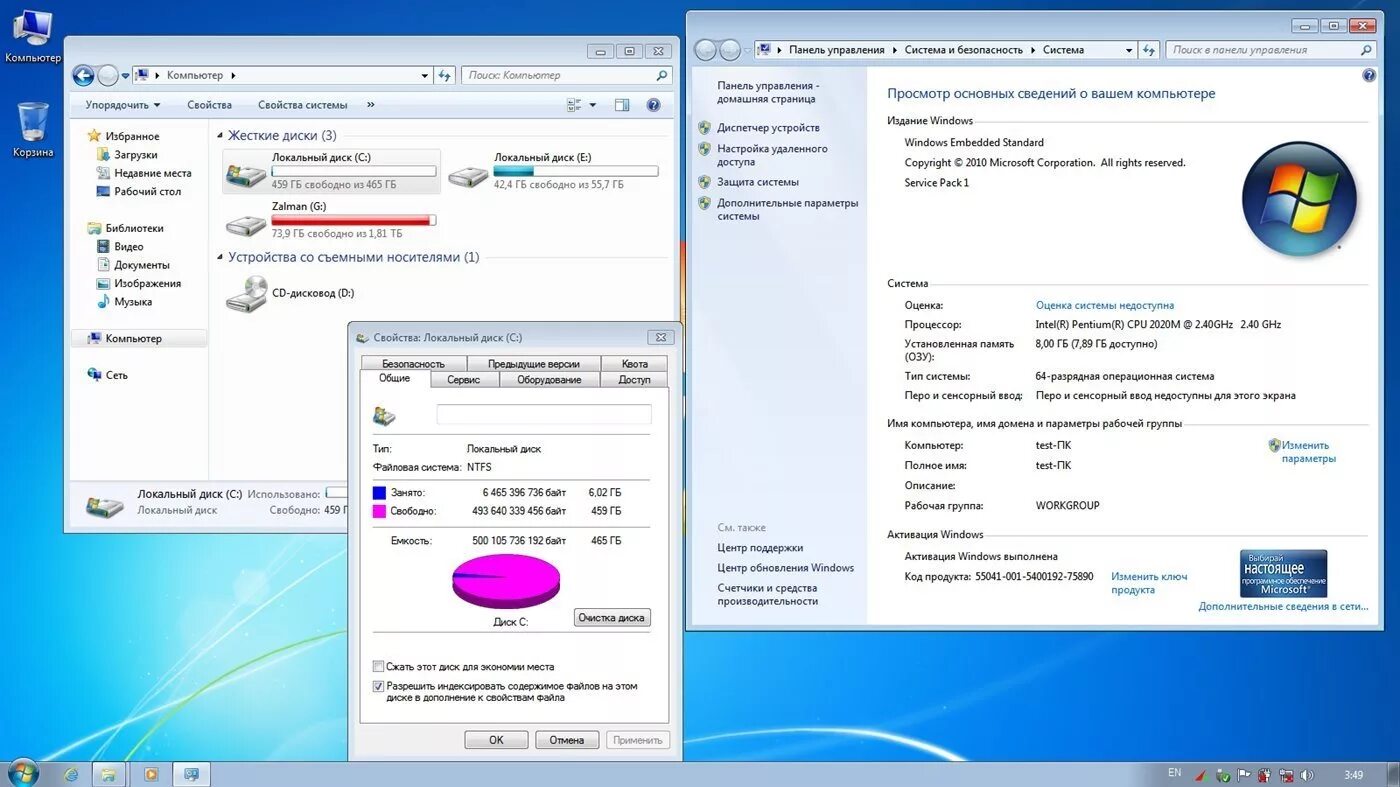Open the Start menu orb

(22, 773)
